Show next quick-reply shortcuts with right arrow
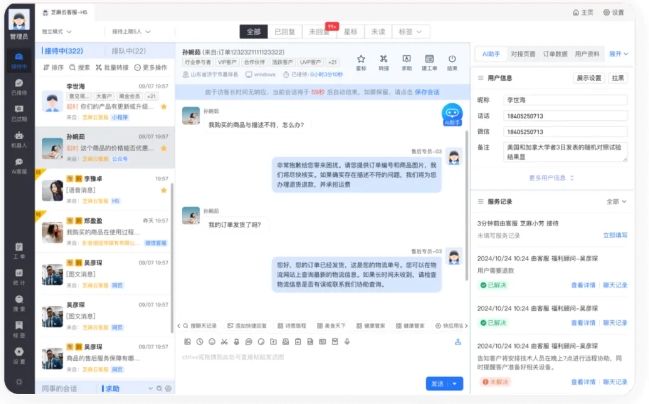Image resolution: width=649 pixels, height=404 pixels. 466,326
